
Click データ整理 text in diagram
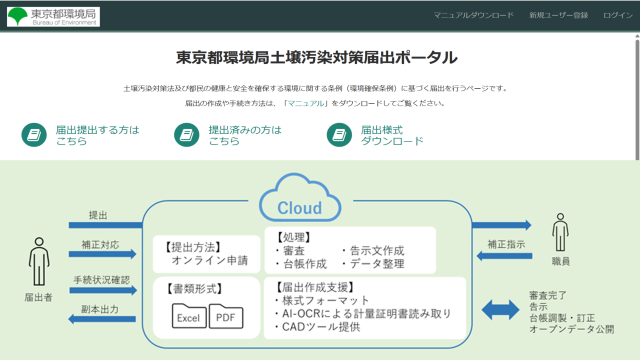click(377, 264)
